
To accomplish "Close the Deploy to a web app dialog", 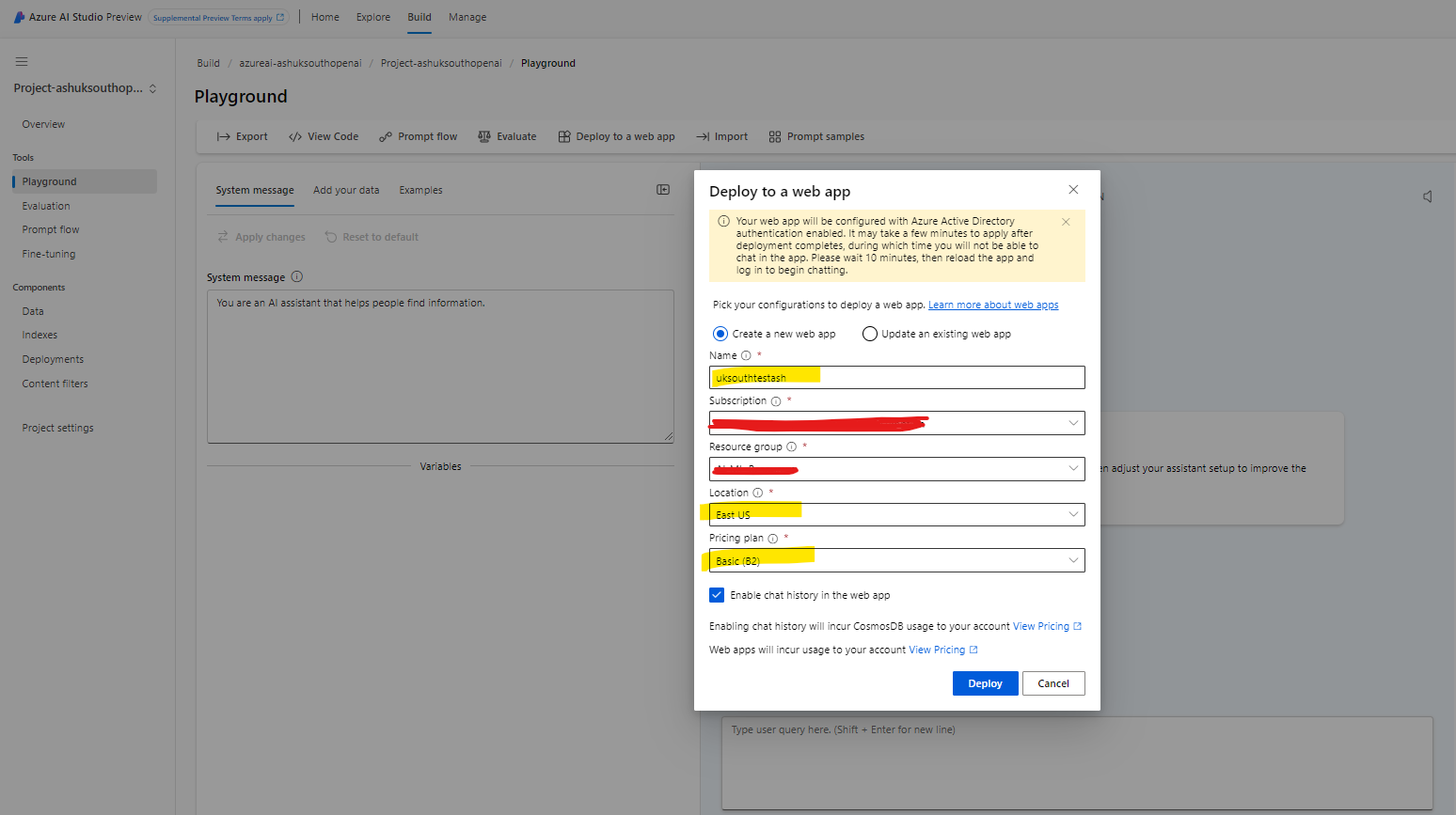I will tap(1073, 190).
